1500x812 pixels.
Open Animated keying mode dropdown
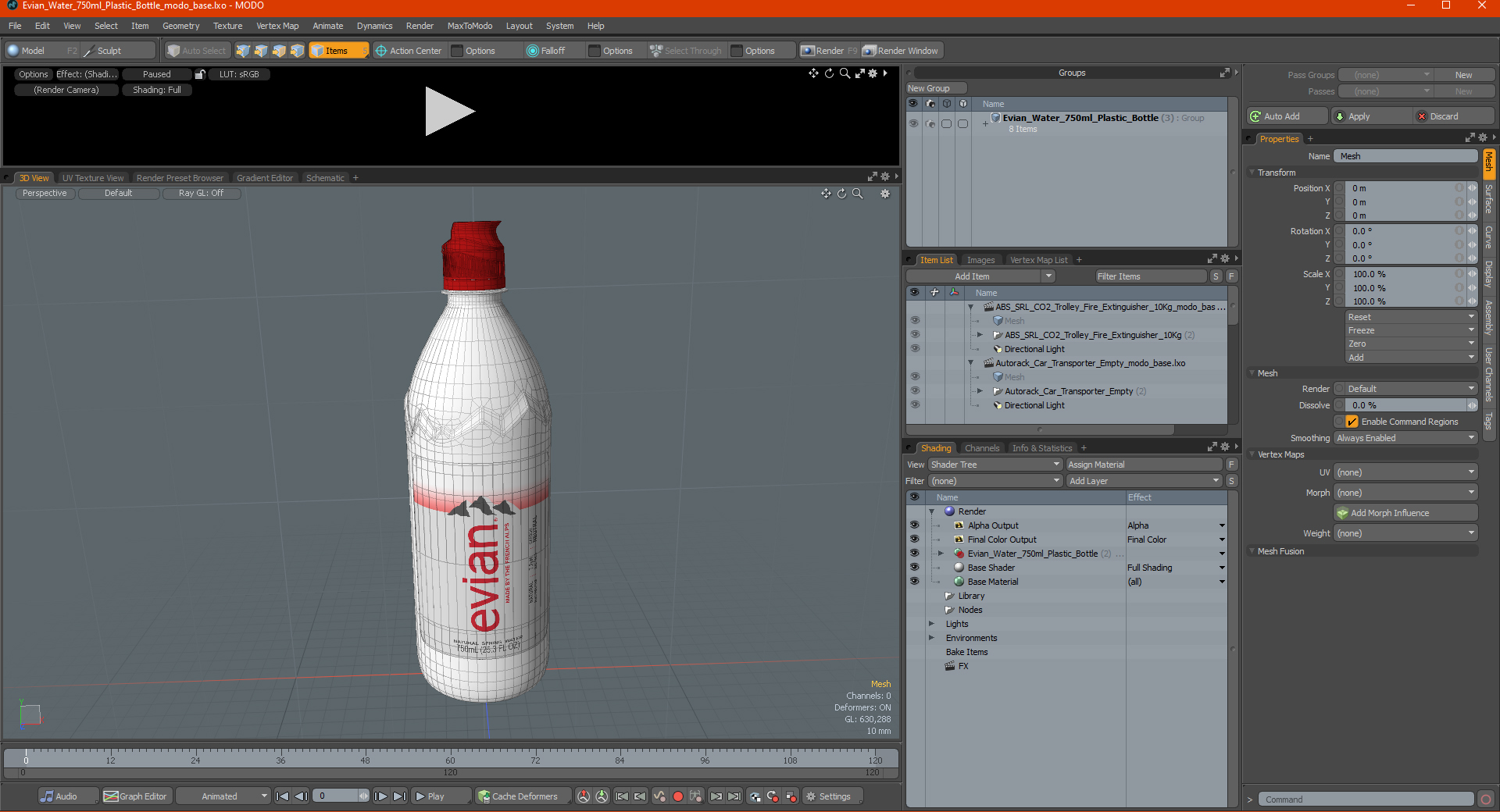pos(223,796)
